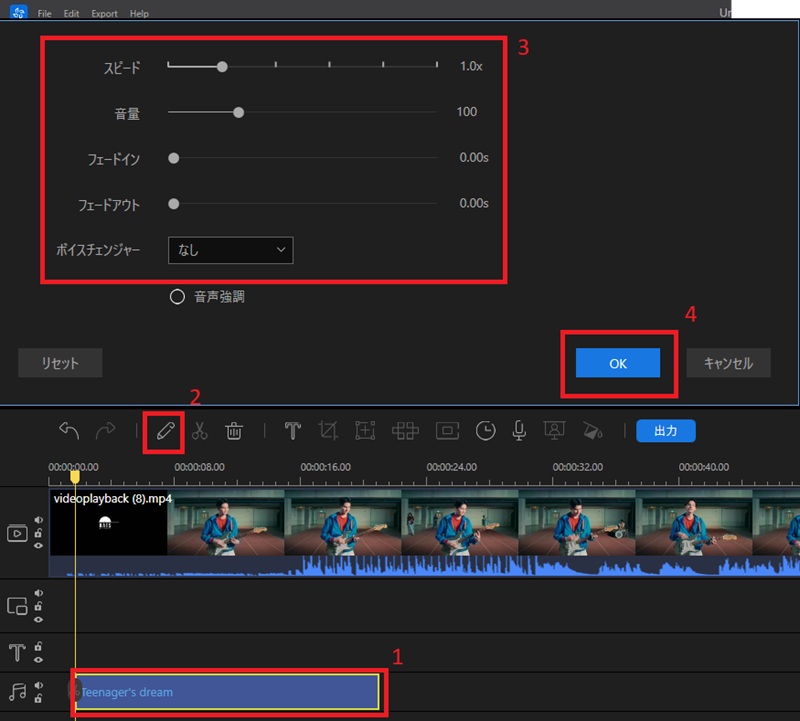Image resolution: width=800 pixels, height=721 pixels.
Task: Open the Export menu
Action: [x=104, y=14]
